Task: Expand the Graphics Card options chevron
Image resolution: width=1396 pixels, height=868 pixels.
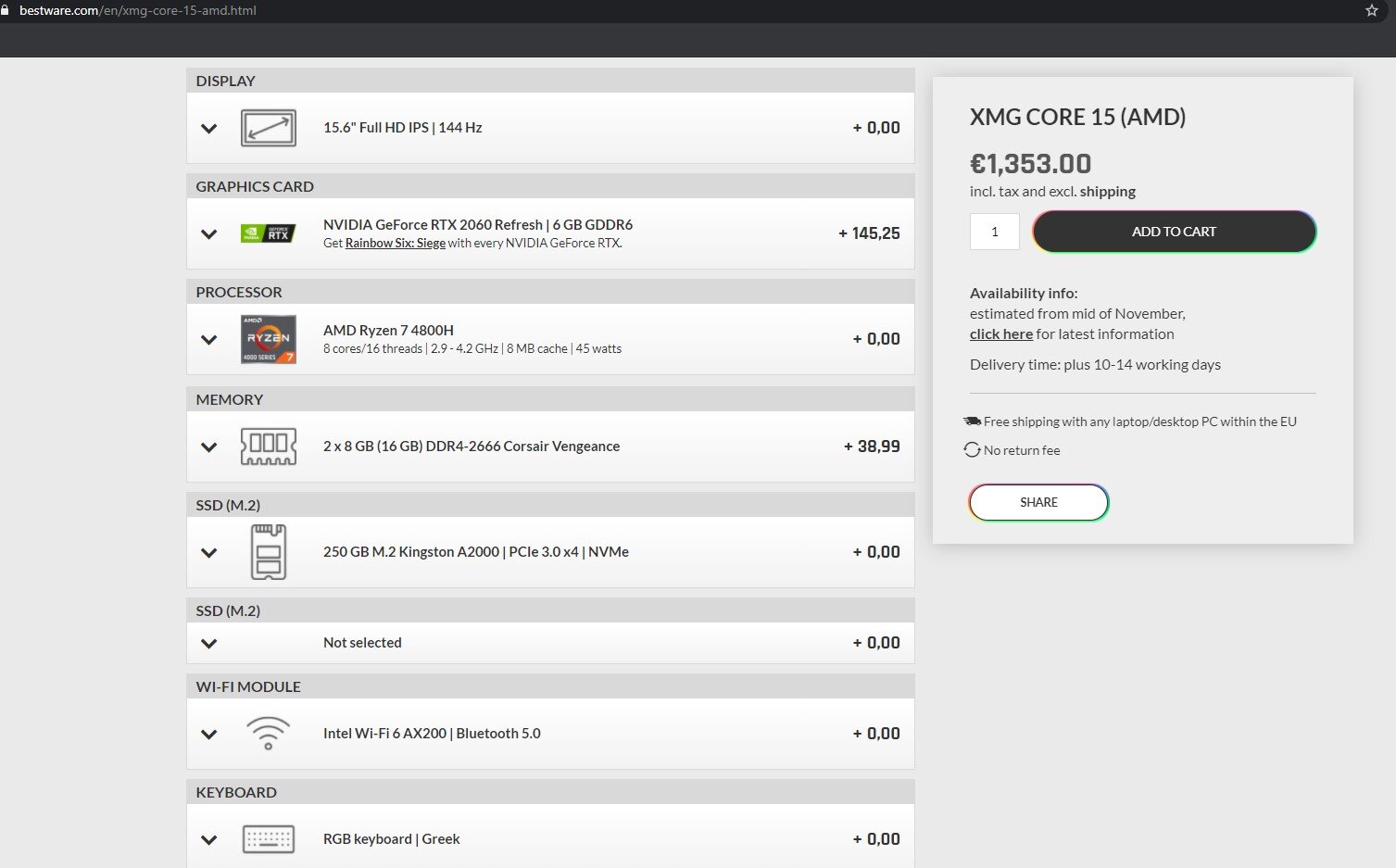Action: [x=209, y=234]
